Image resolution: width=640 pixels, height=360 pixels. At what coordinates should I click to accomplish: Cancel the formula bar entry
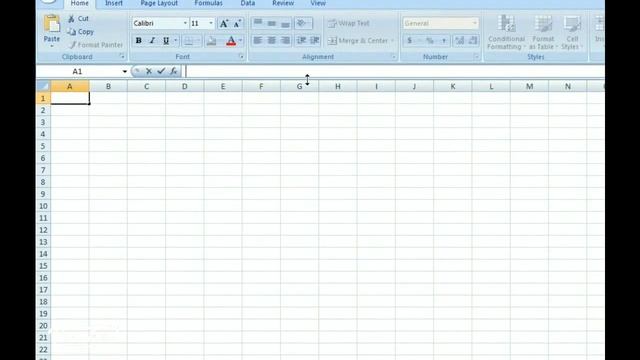tap(149, 71)
